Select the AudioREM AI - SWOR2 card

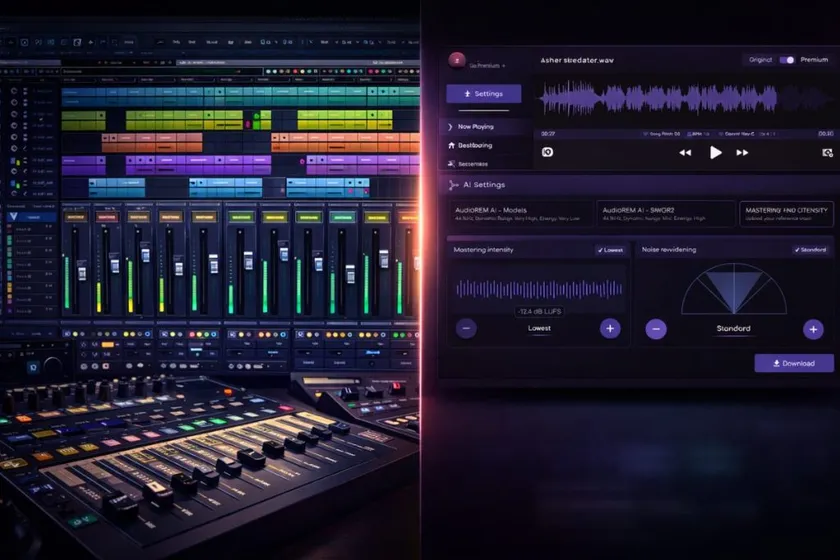click(665, 214)
